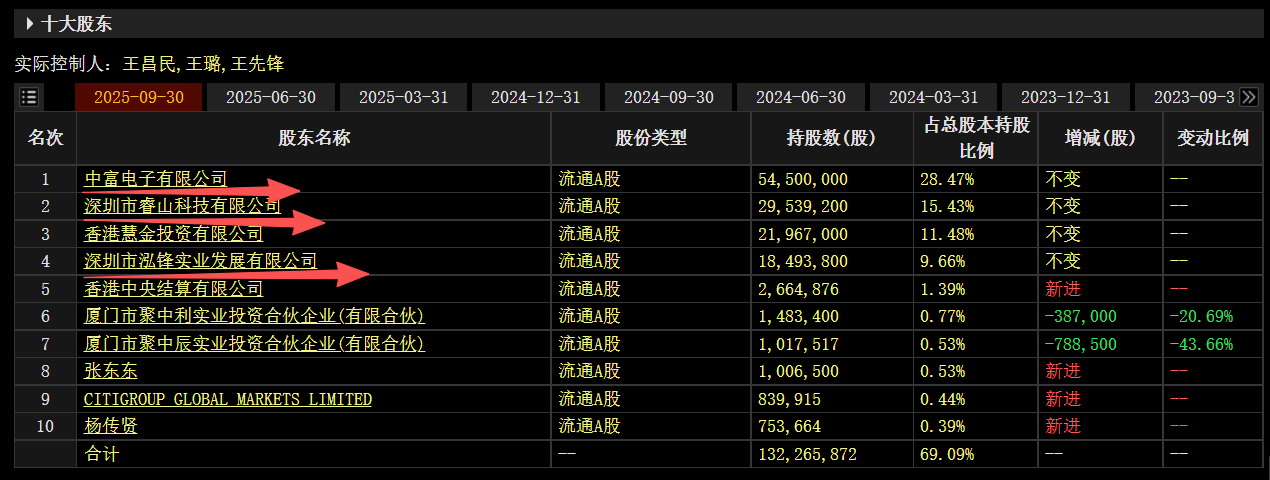This screenshot has height=480, width=1270.
Task: Open 深圳市泓锋实业发展有限公司 details
Action: tap(200, 261)
